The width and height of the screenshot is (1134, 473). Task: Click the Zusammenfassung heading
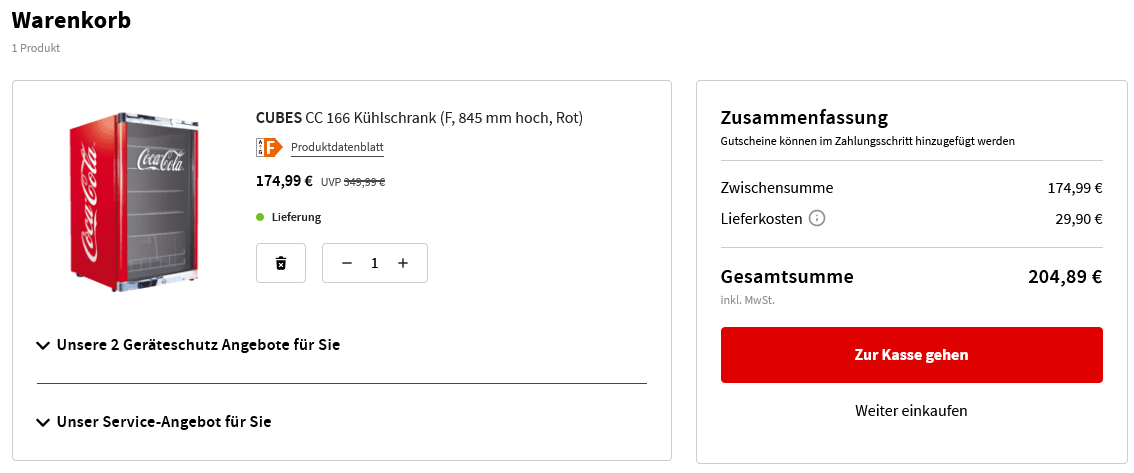[804, 117]
